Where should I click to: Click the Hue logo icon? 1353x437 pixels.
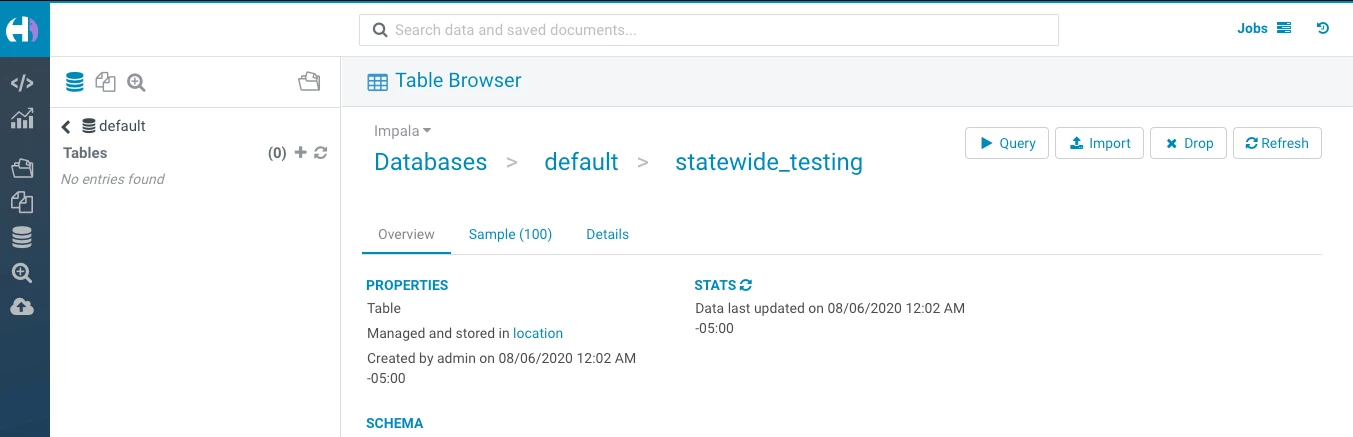22,29
